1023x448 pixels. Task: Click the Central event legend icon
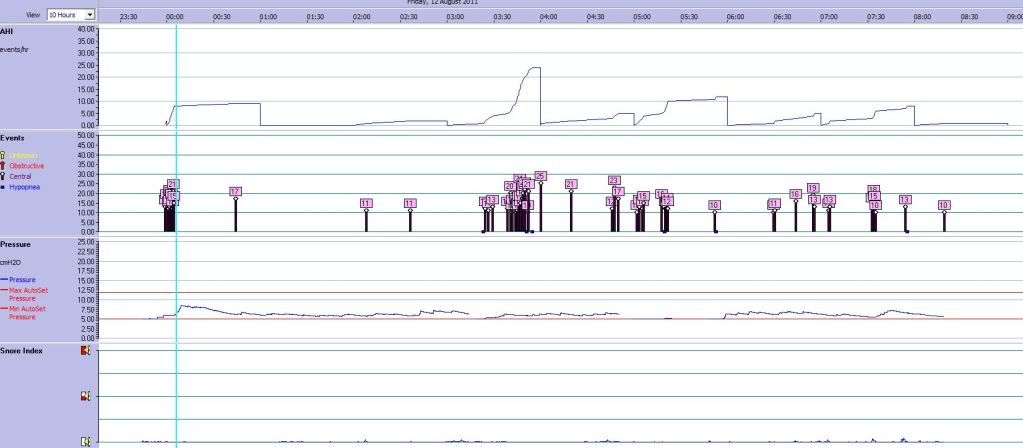coord(4,176)
